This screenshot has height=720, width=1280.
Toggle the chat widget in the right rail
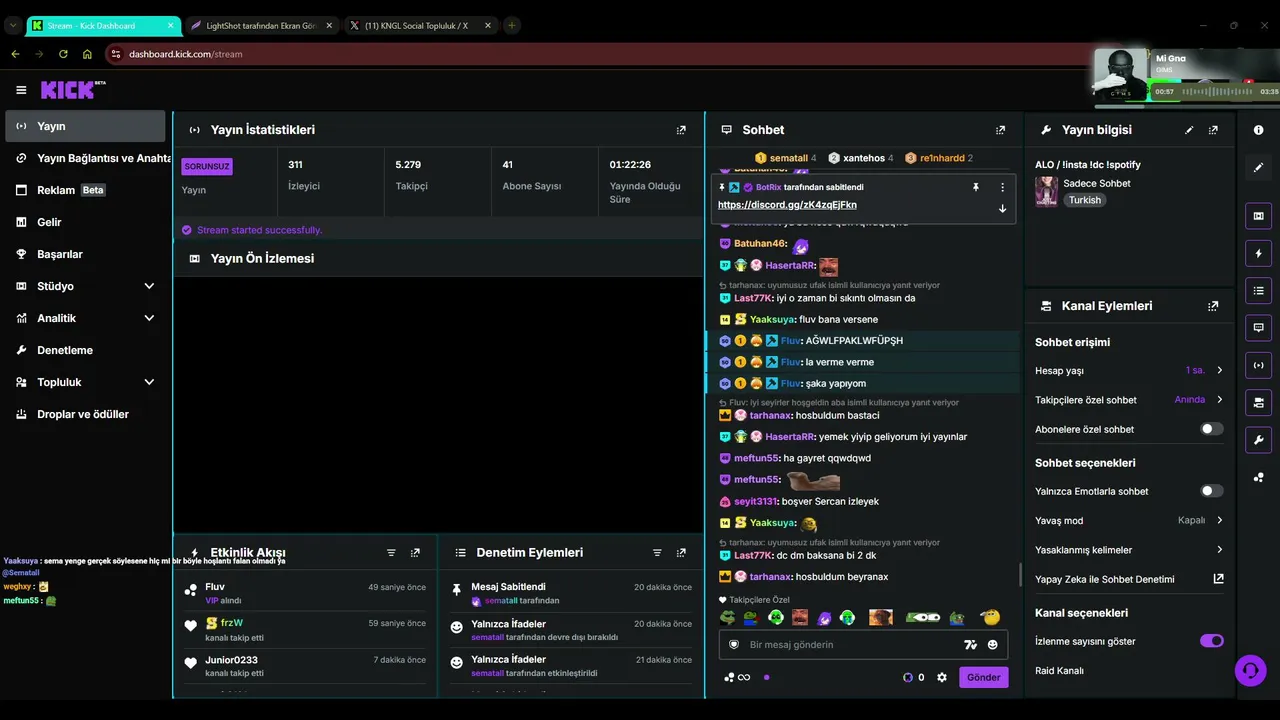point(1258,327)
